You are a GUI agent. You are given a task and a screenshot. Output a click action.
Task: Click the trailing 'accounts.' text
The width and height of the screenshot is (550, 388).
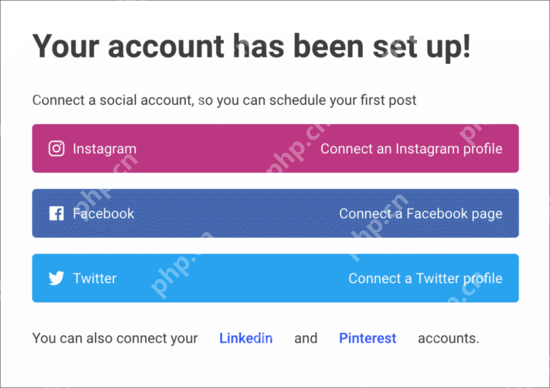pyautogui.click(x=448, y=338)
